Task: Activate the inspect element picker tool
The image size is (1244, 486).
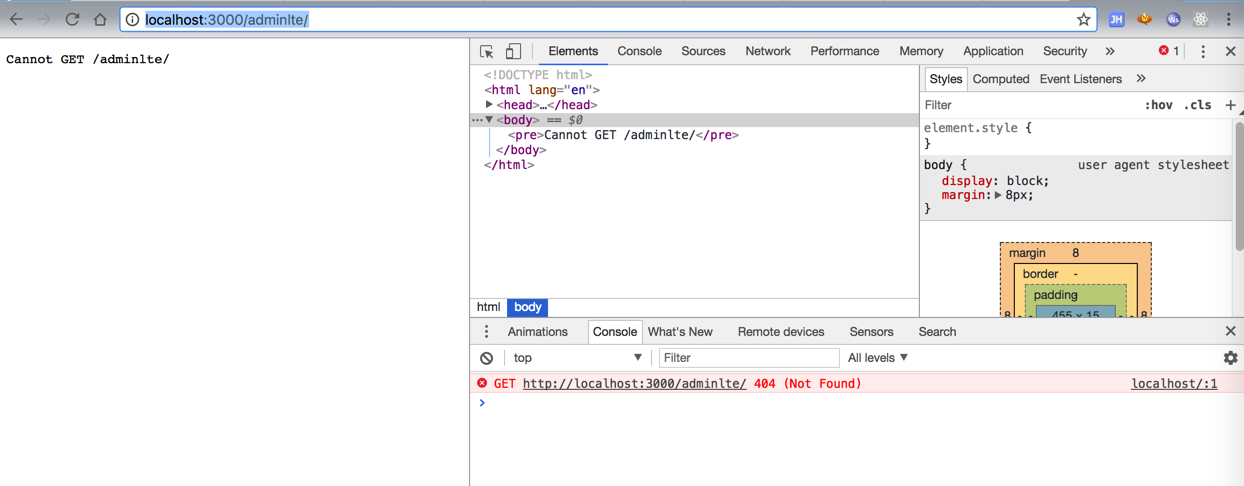Action: click(x=487, y=51)
